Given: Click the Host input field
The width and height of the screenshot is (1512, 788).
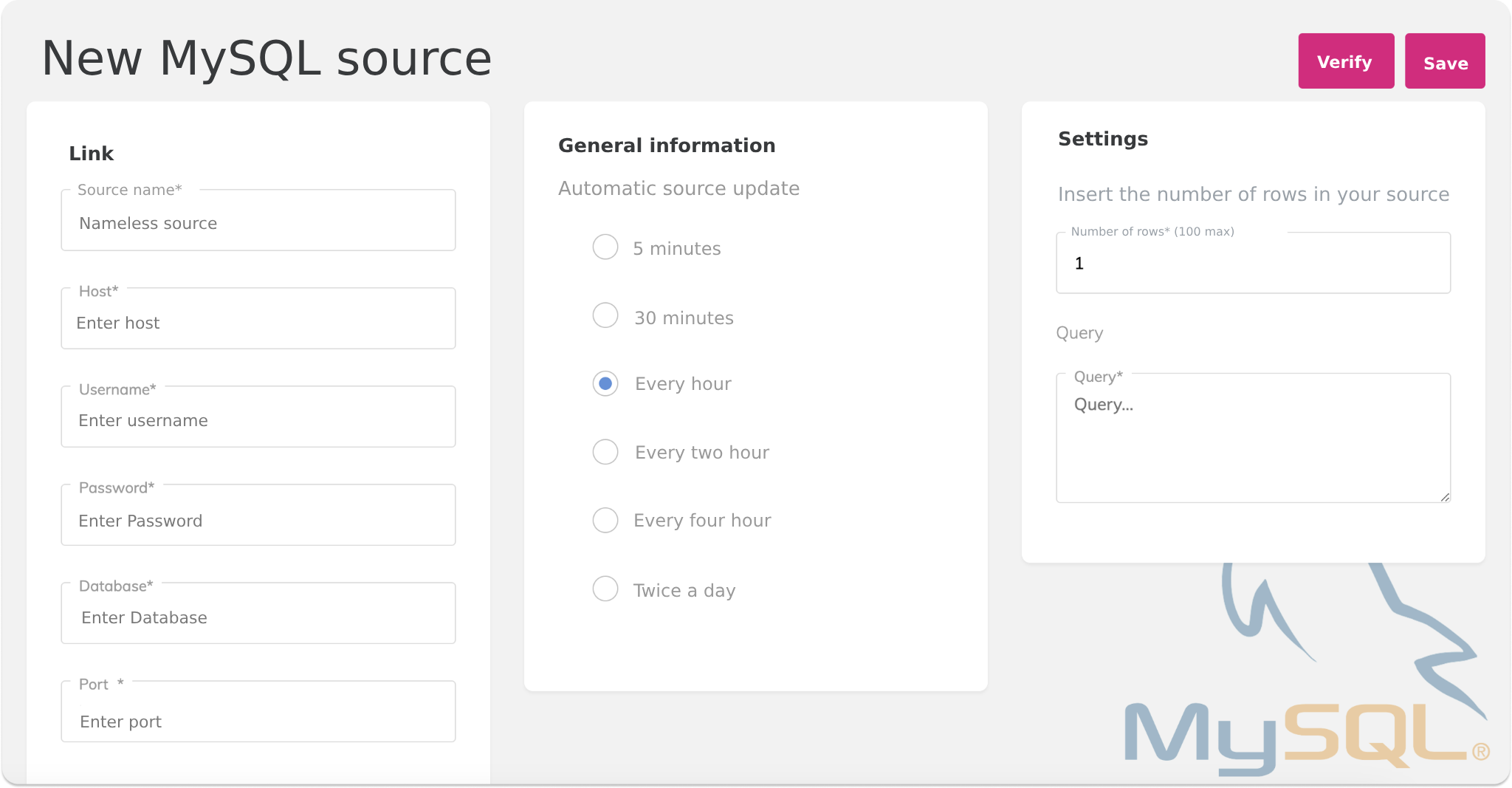Looking at the screenshot, I should tap(258, 318).
